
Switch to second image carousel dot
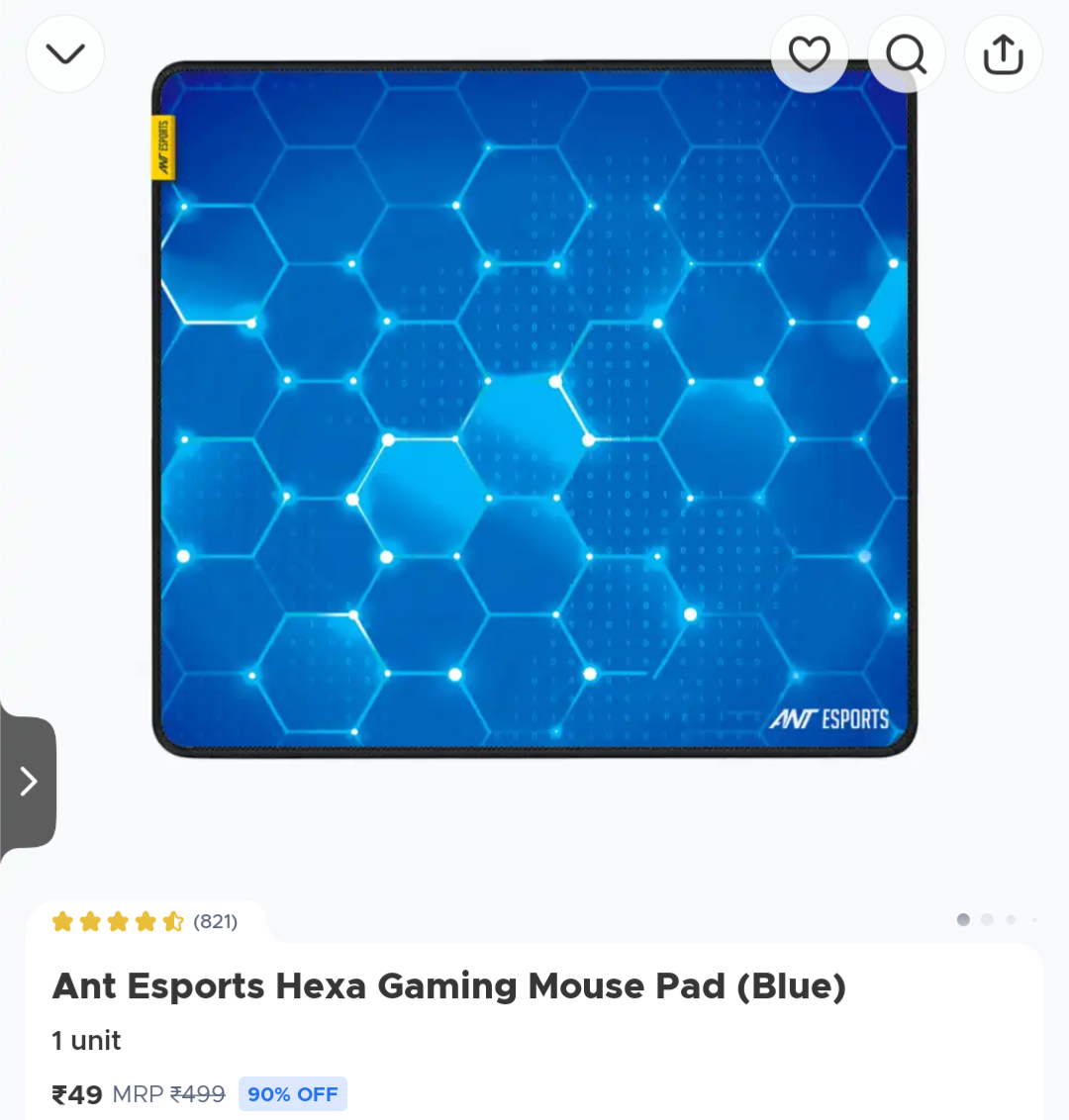pos(988,919)
